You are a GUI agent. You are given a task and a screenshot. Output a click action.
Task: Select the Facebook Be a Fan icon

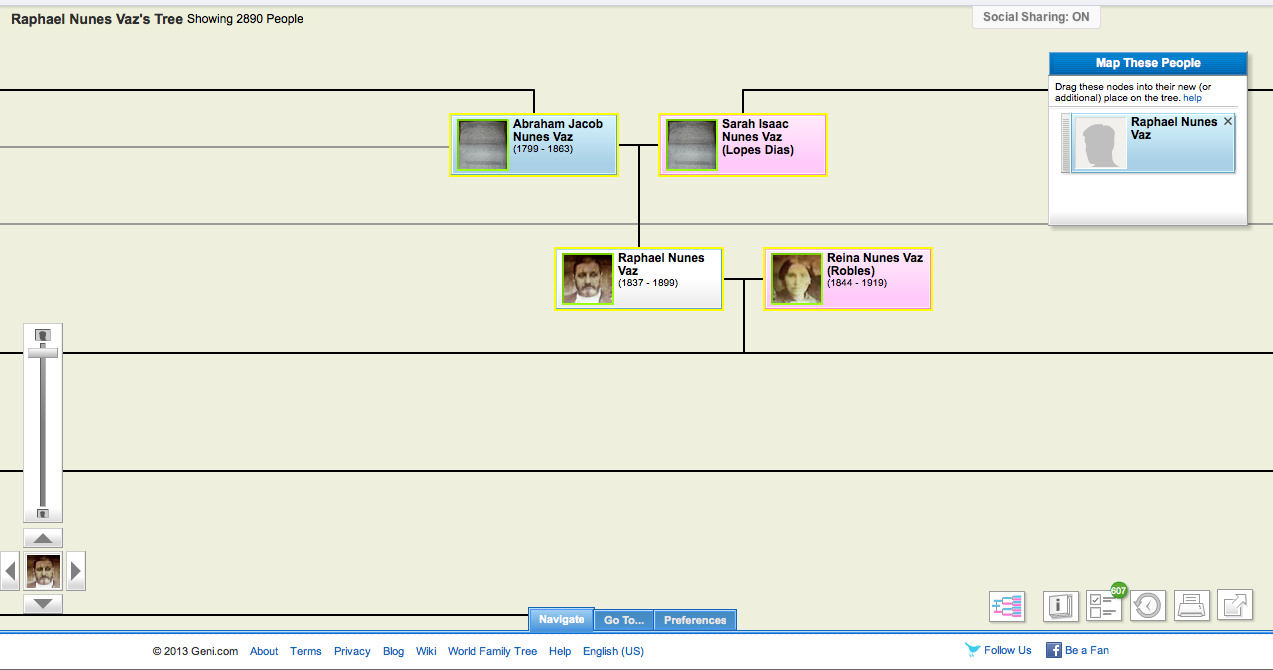pos(1052,650)
